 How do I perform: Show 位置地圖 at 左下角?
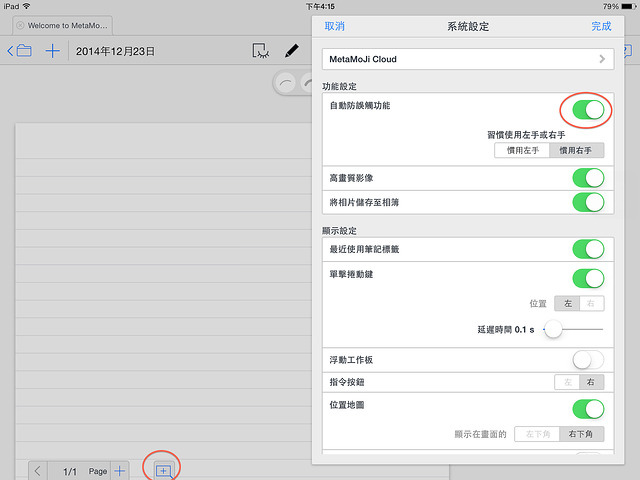537,434
